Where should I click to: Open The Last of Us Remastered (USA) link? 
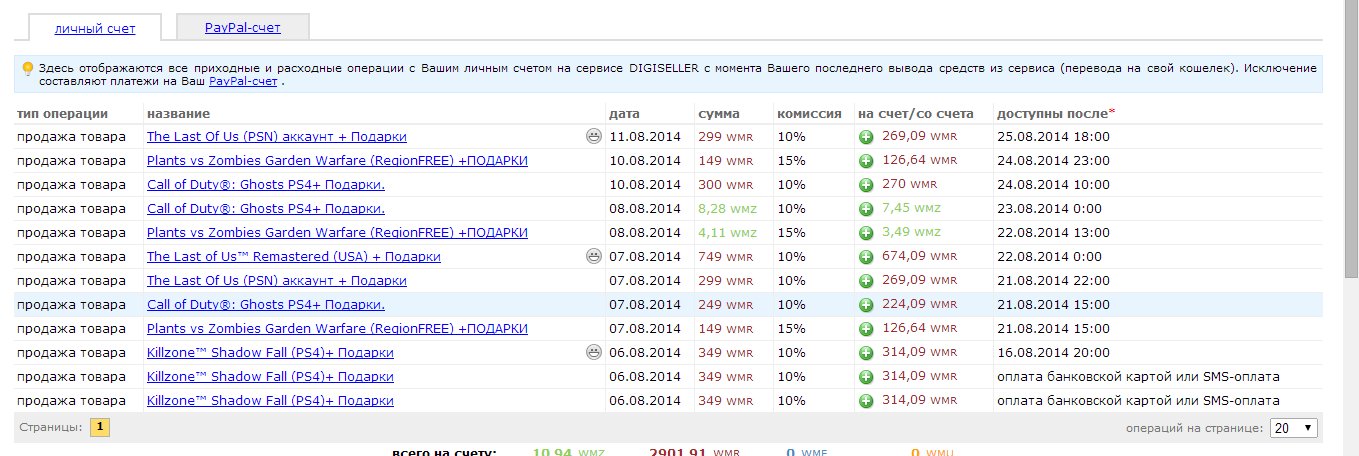(294, 257)
